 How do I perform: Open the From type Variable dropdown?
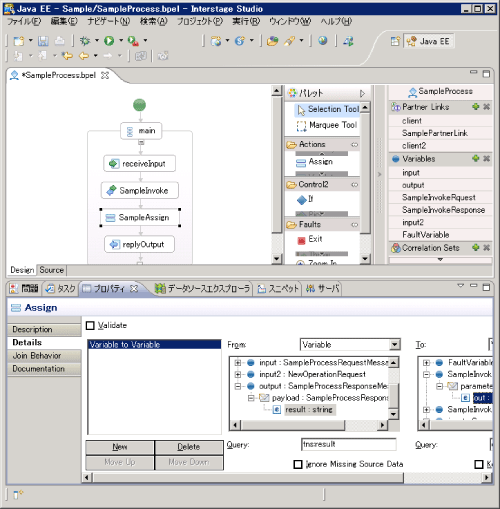[395, 344]
